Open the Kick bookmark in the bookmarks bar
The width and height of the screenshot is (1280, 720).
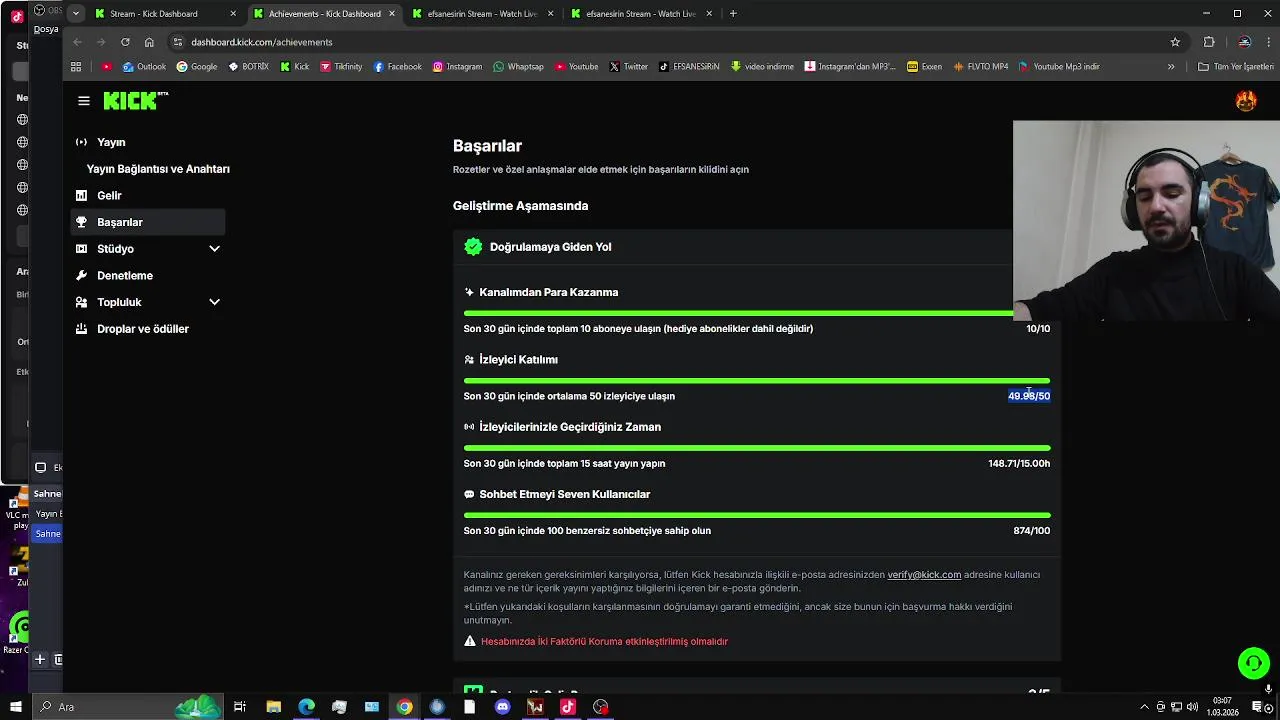tap(295, 67)
